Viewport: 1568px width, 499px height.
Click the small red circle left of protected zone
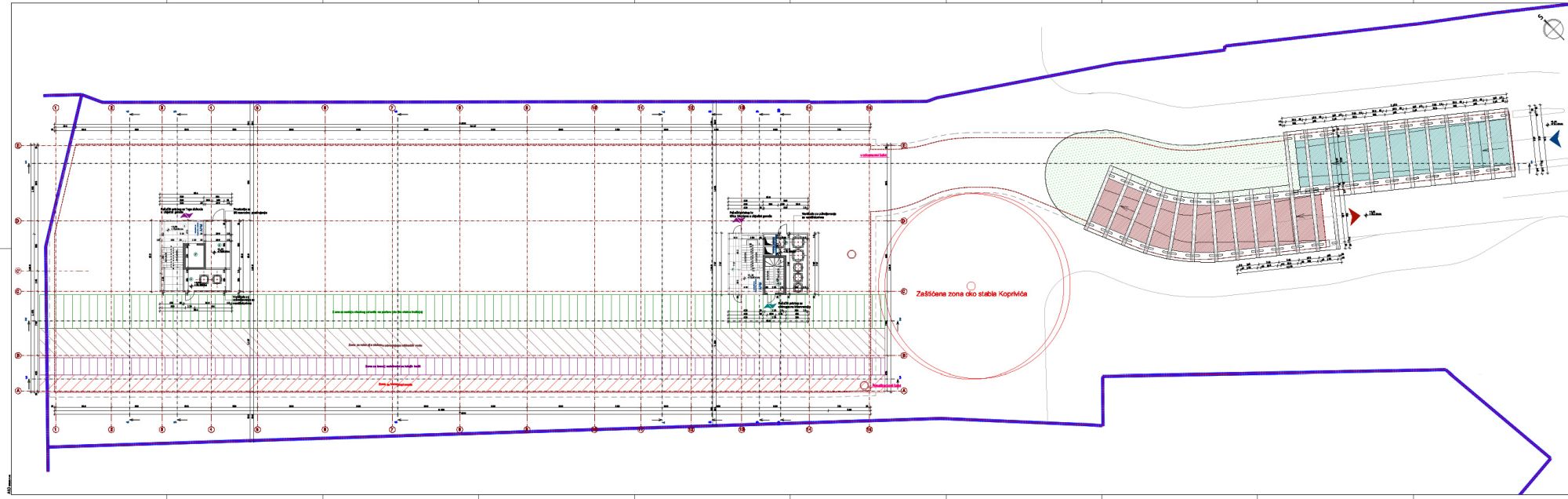[x=852, y=254]
